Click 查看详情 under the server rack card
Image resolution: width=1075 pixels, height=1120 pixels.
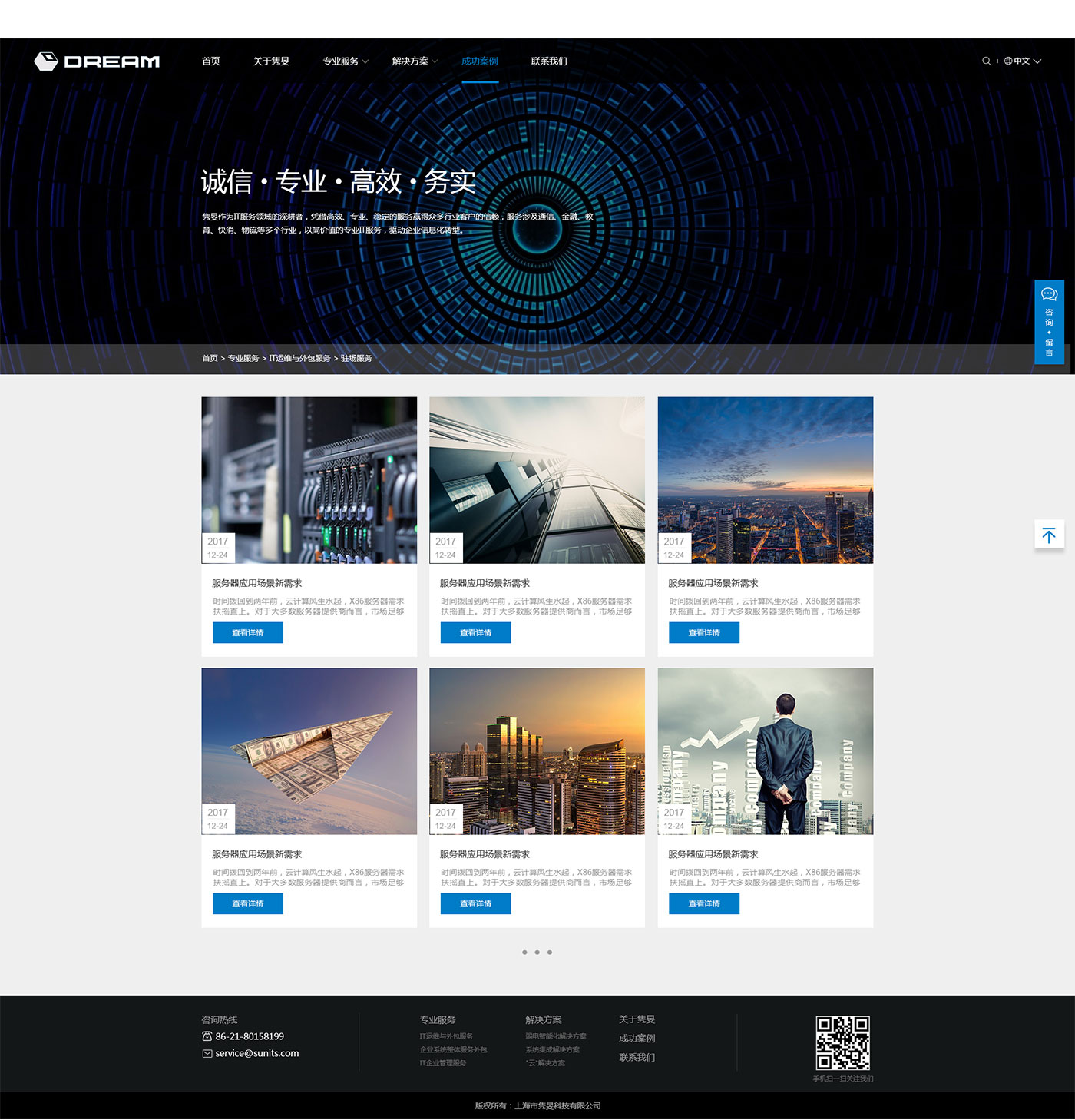click(x=248, y=633)
